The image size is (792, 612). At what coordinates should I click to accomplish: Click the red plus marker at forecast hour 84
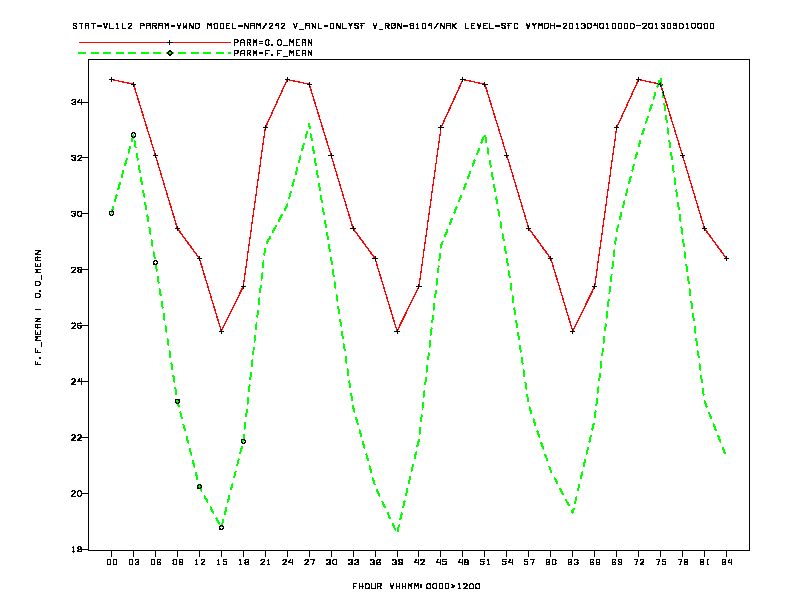pos(726,259)
